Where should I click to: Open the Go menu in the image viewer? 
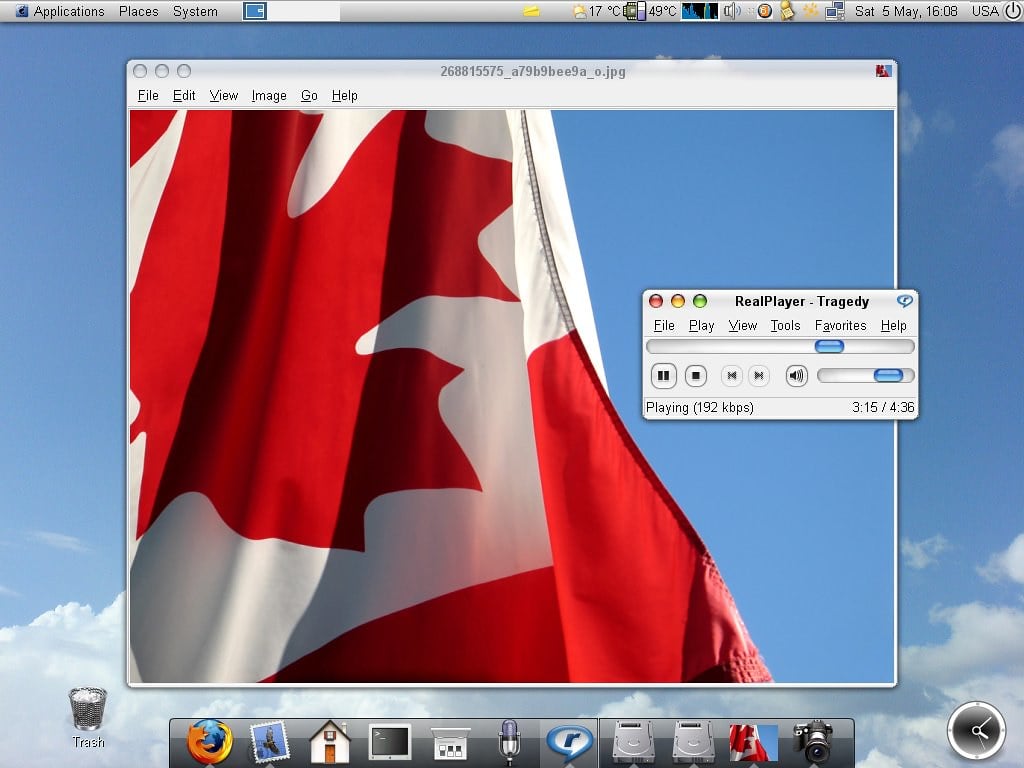point(309,96)
